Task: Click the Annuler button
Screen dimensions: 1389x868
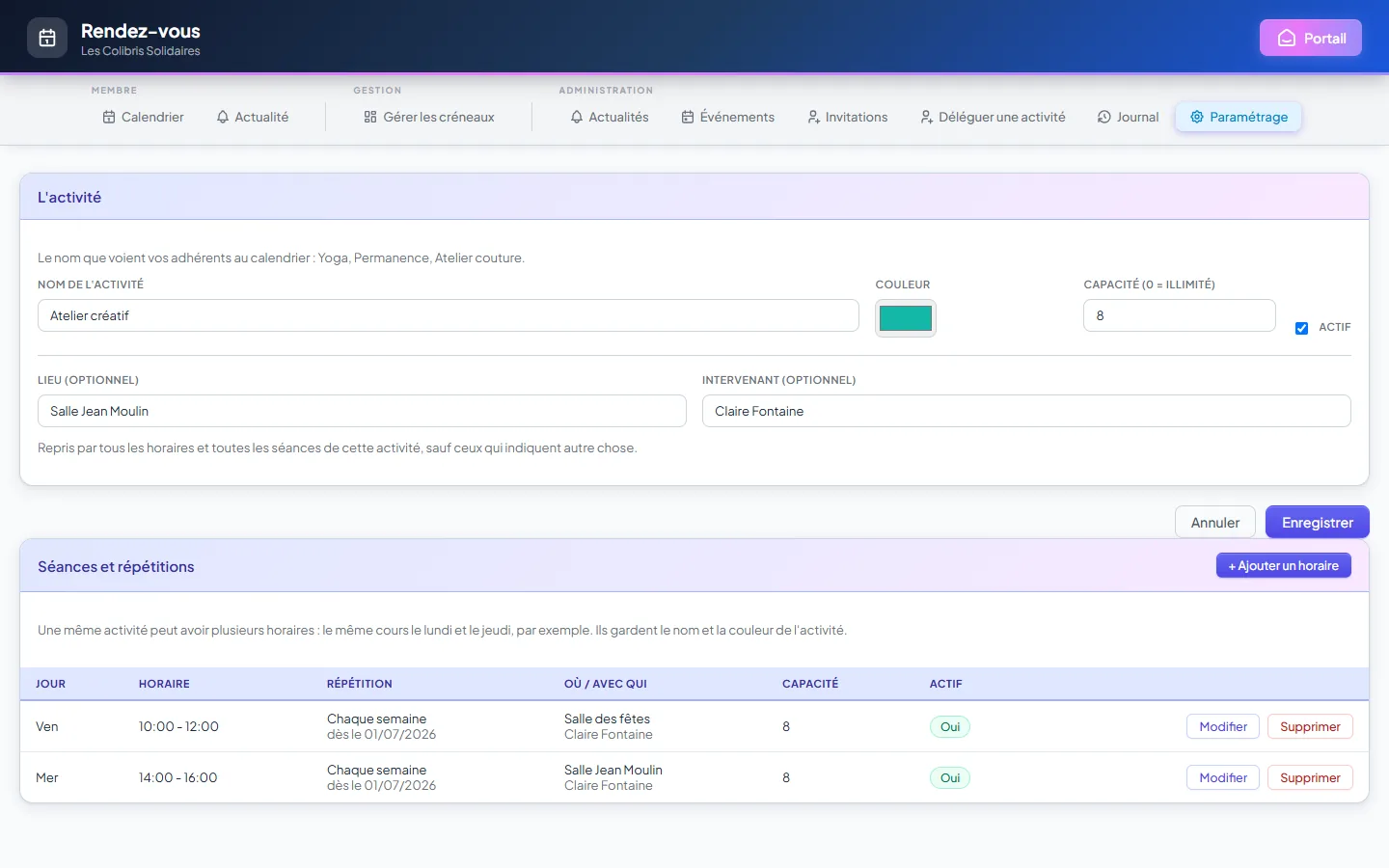Action: 1215,523
